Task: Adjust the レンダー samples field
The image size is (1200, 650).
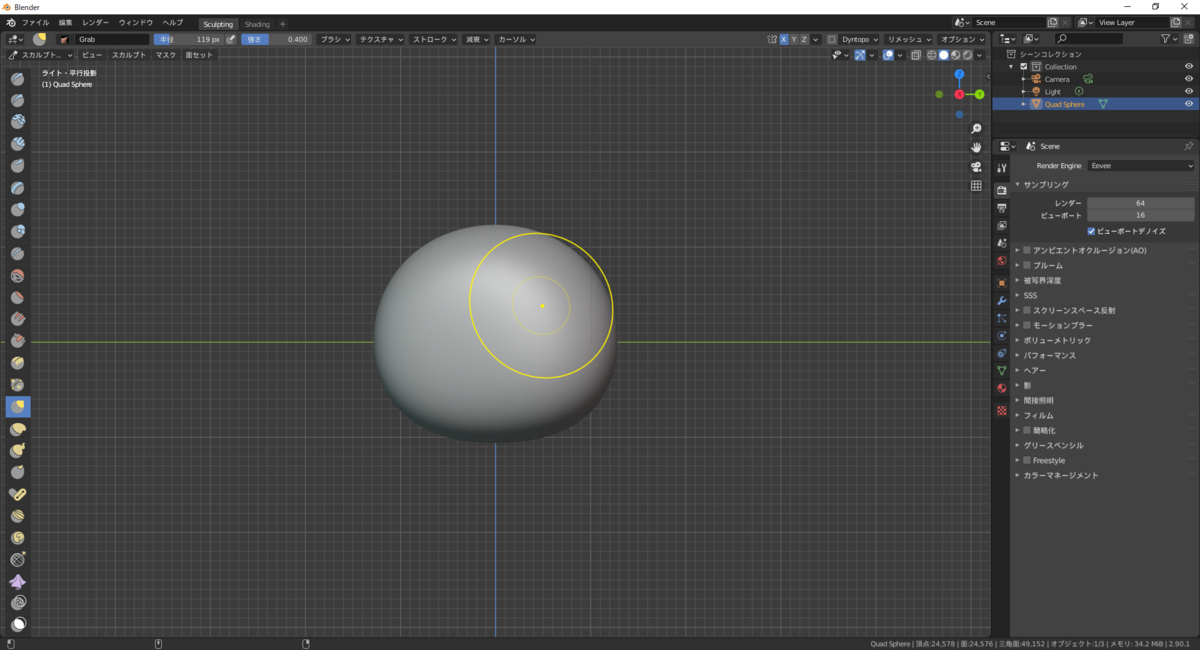Action: pyautogui.click(x=1141, y=203)
